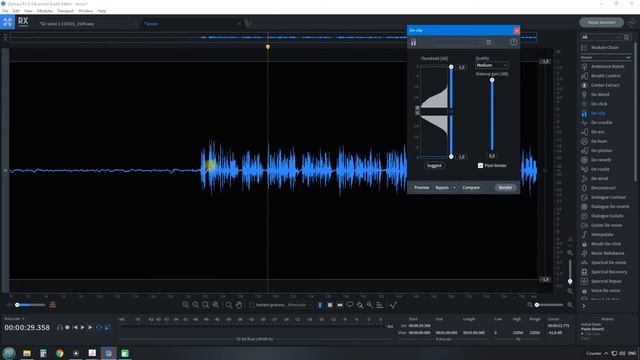Screen dimensions: 640x360
Task: Open the Instant process mode dropdown
Action: click(299, 305)
